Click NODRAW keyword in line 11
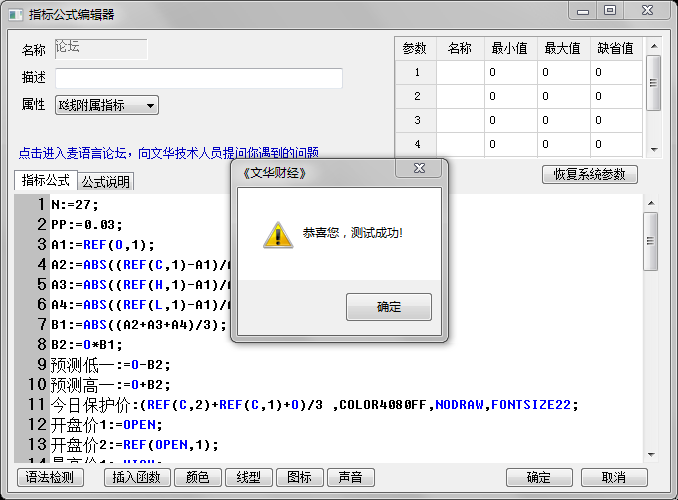Image resolution: width=678 pixels, height=500 pixels. pyautogui.click(x=460, y=405)
